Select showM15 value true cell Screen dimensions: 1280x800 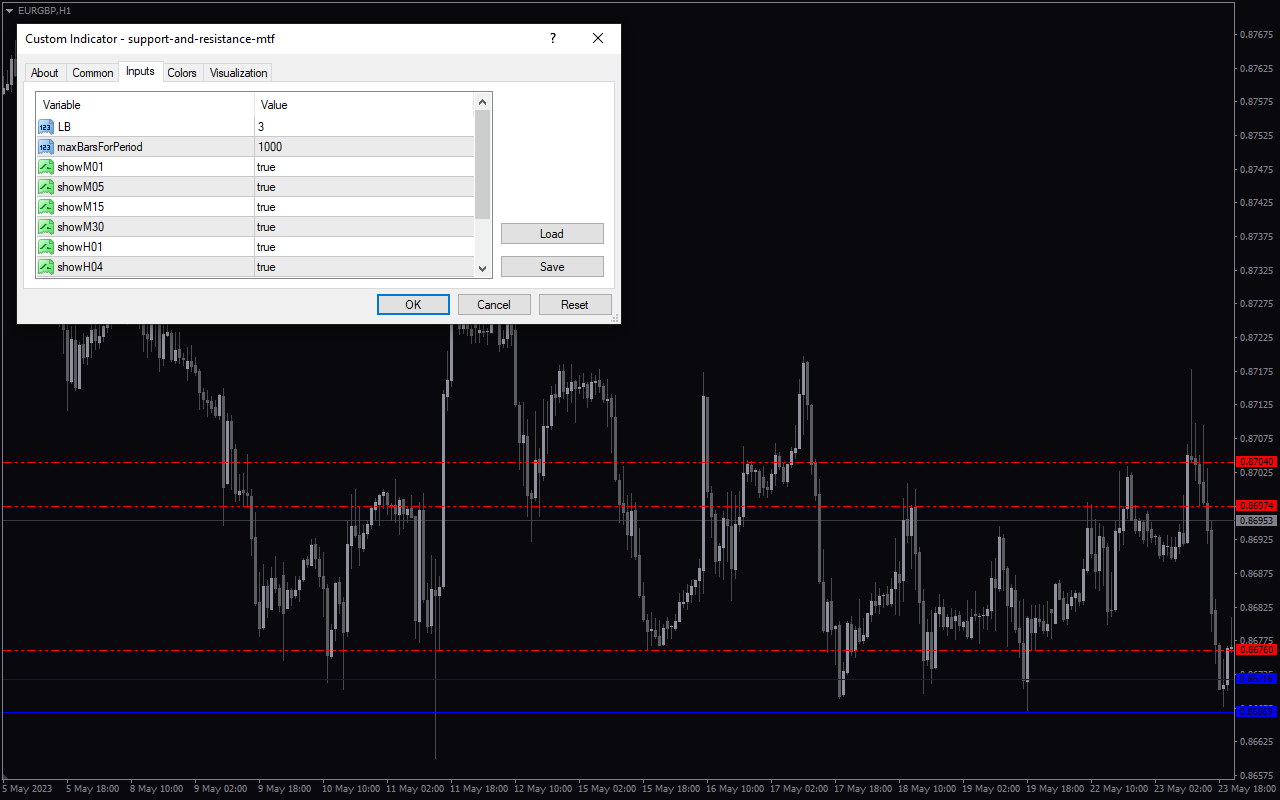(x=364, y=207)
